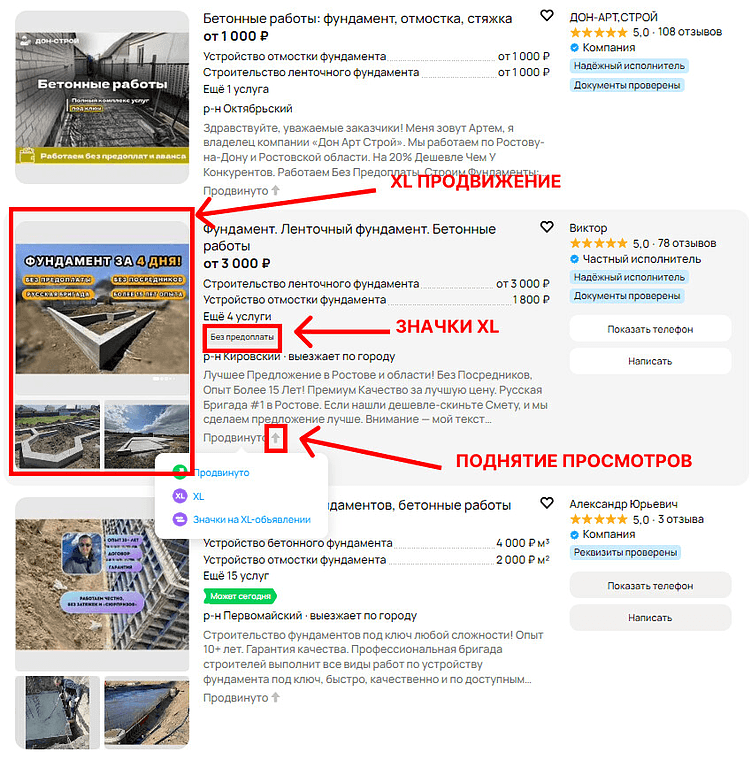The image size is (751, 760).
Task: Expand Ещё 15 услуг list
Action: [236, 576]
